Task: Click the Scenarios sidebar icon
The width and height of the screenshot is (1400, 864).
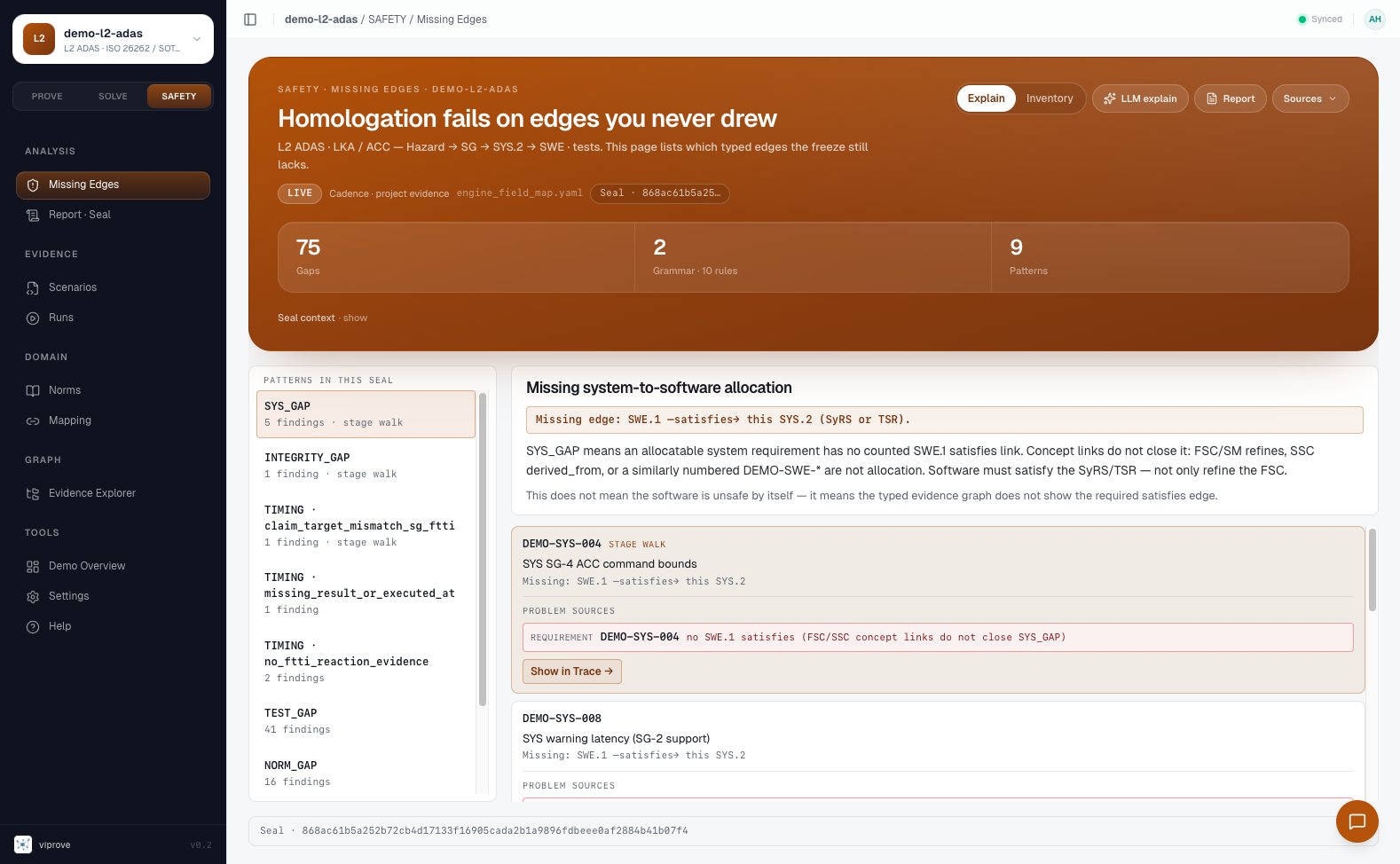Action: (33, 287)
